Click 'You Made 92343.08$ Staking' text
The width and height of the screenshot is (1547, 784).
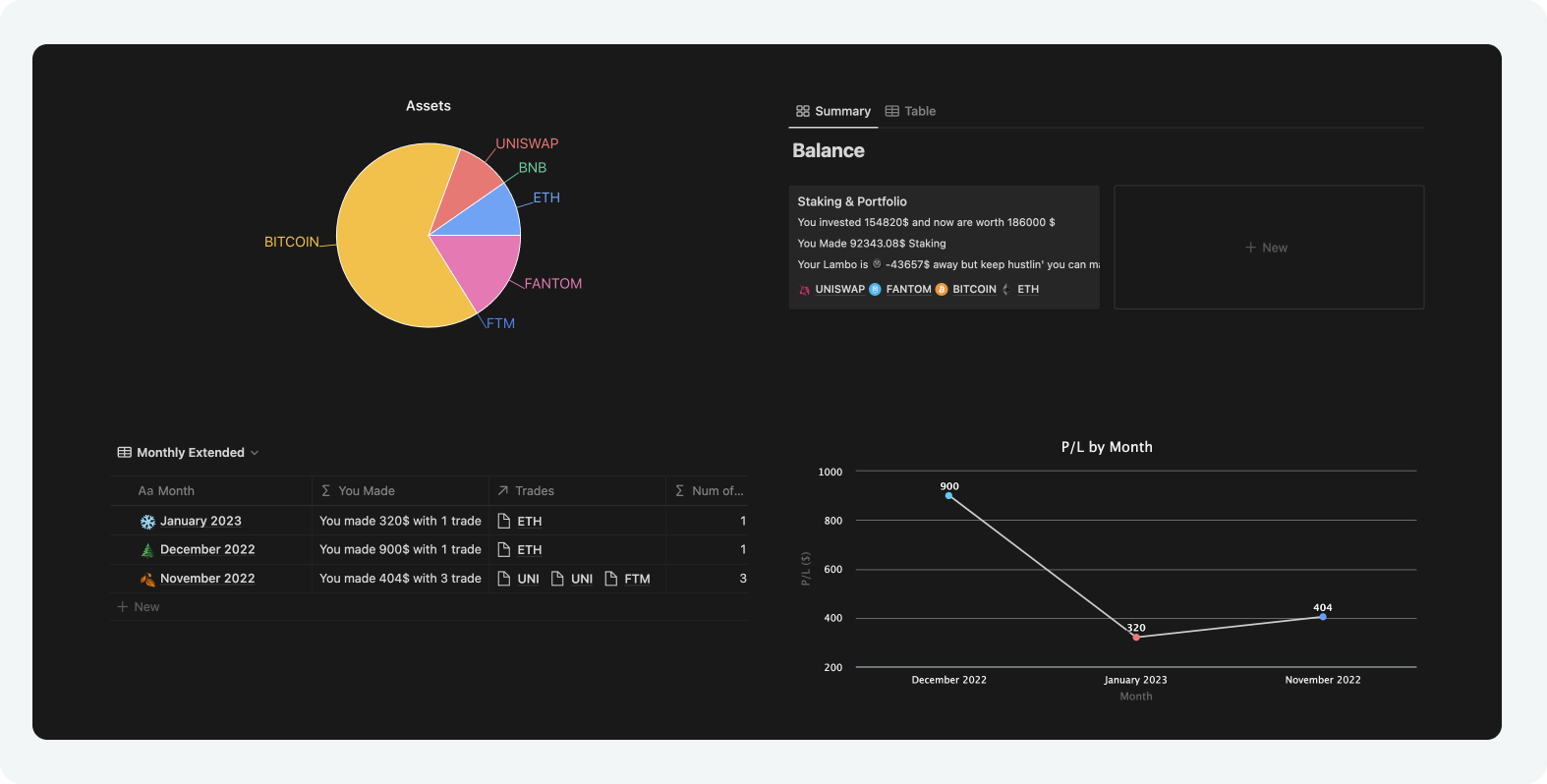[x=872, y=244]
